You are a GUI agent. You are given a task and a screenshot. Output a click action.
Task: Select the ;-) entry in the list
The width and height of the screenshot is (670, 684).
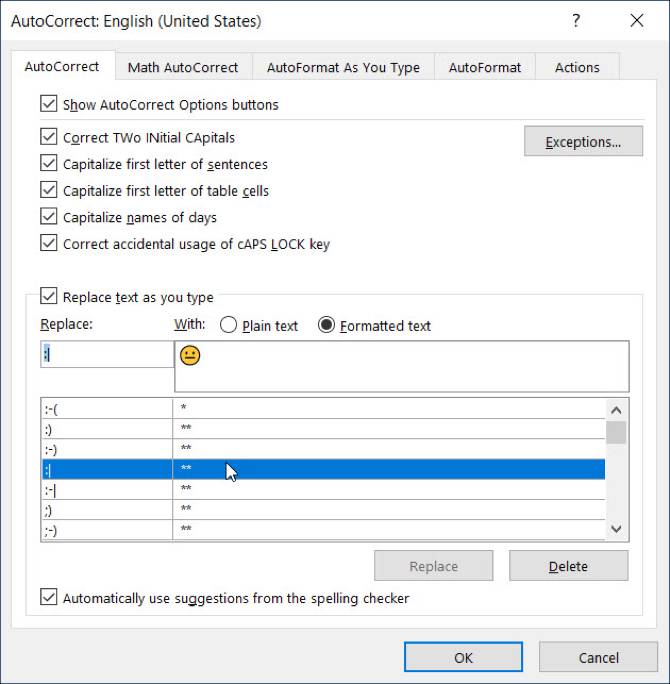(x=323, y=529)
